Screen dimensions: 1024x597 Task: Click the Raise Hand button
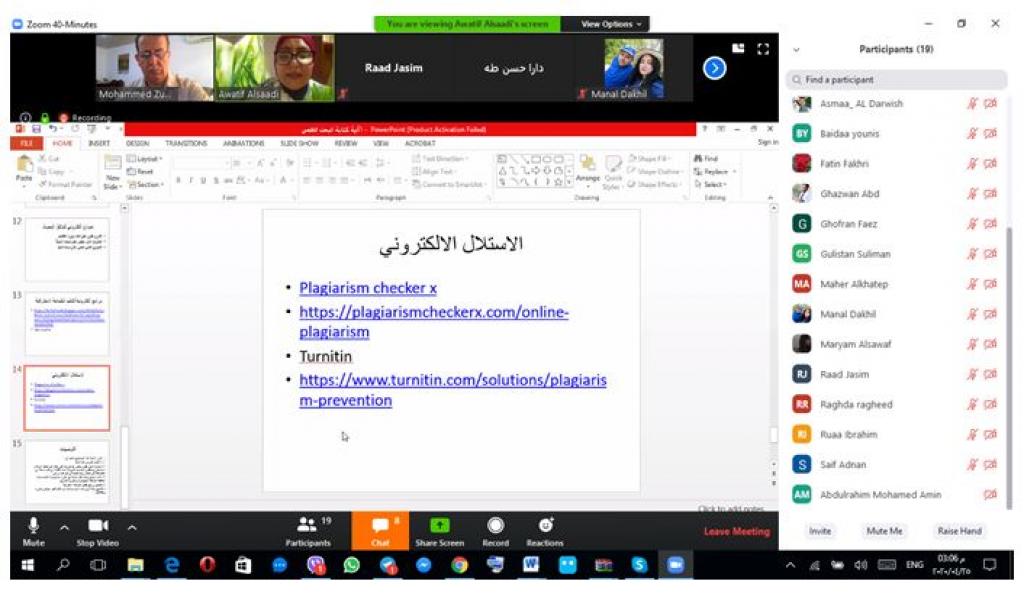[x=958, y=531]
